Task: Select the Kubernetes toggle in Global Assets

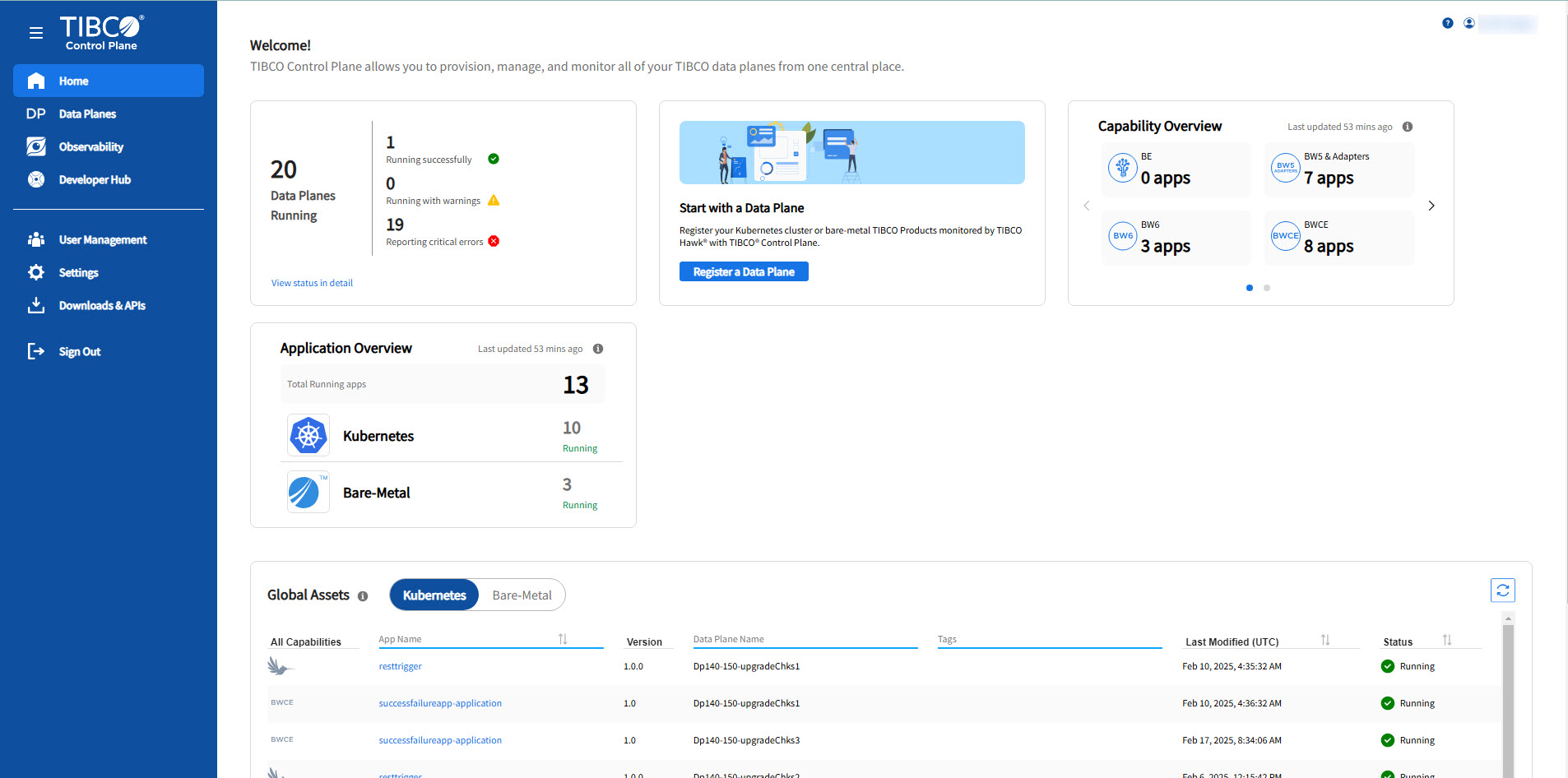Action: click(x=434, y=595)
